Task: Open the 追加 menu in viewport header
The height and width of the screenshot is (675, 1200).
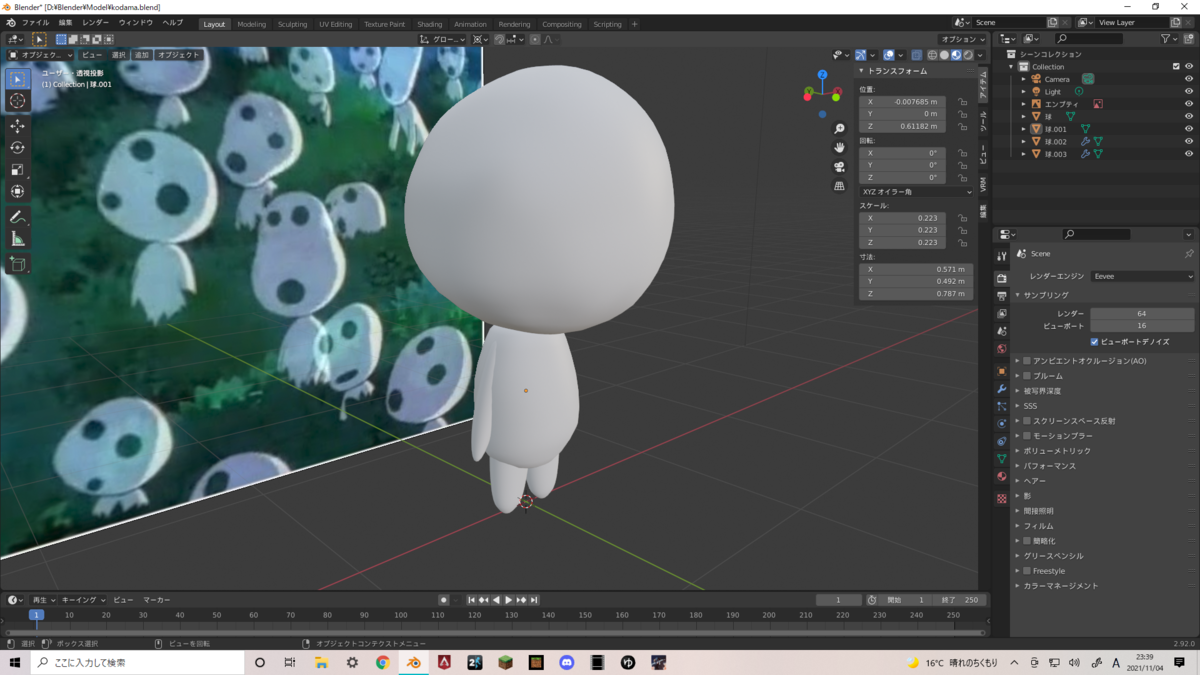Action: [x=142, y=55]
